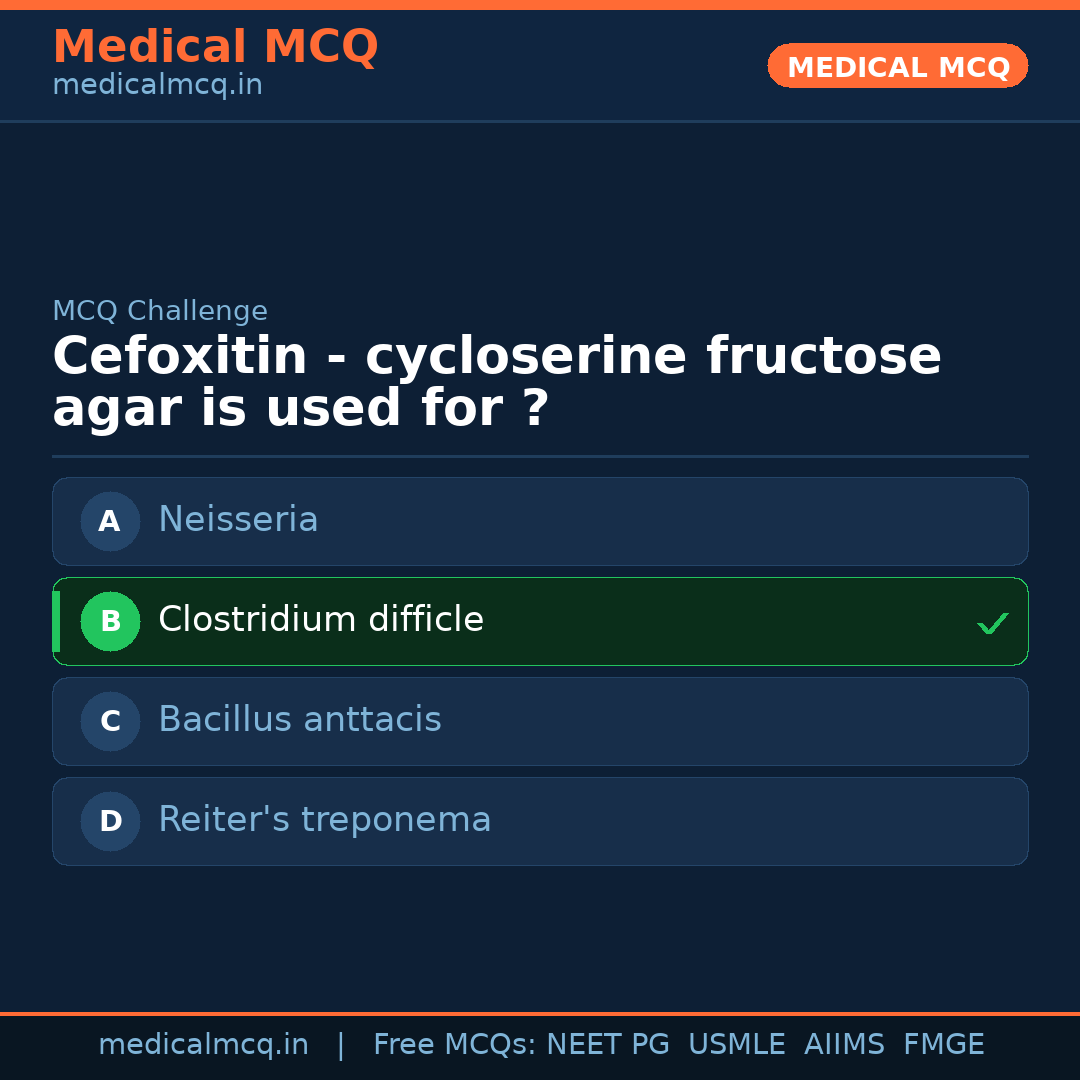Viewport: 1080px width, 1080px height.
Task: Click the letter D circle icon
Action: (x=110, y=821)
